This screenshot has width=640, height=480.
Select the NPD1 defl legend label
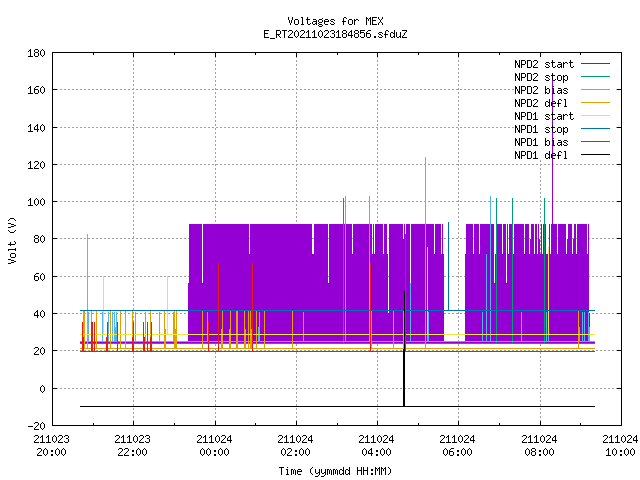(541, 155)
